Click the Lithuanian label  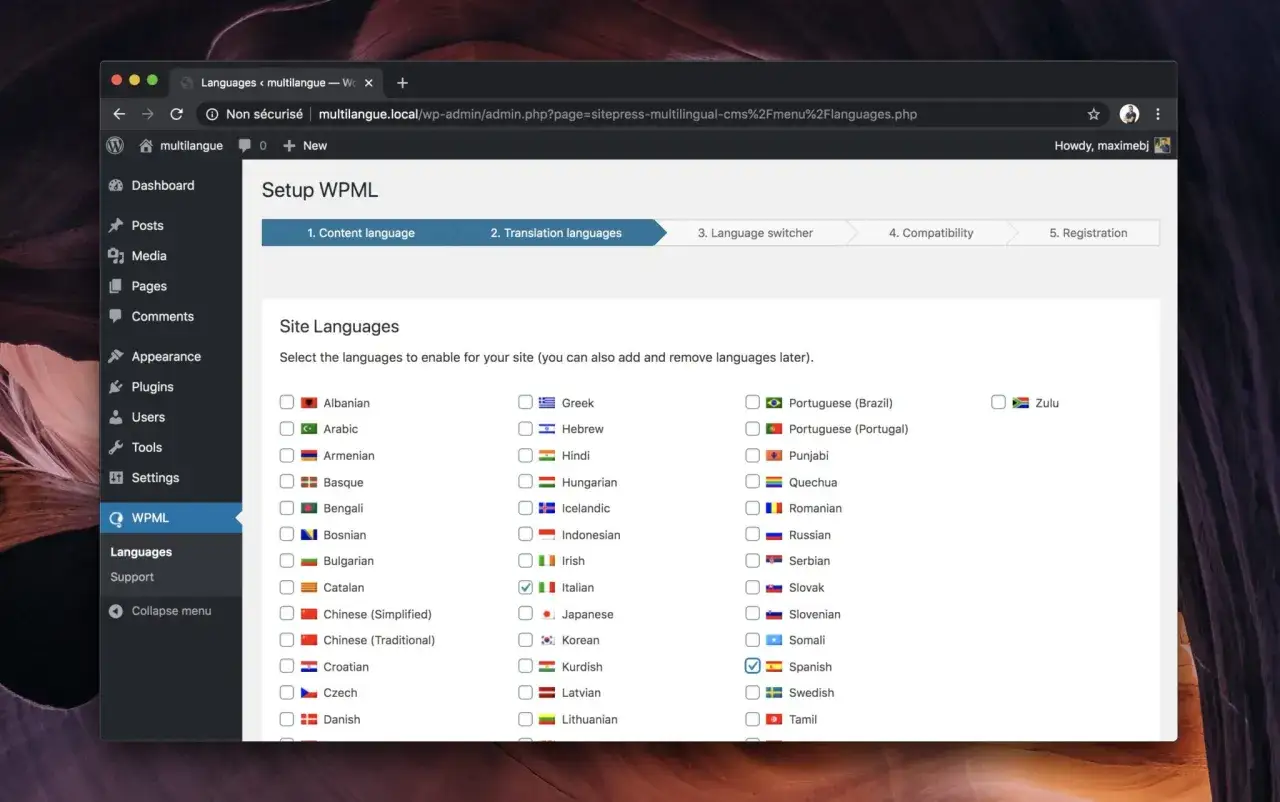pyautogui.click(x=589, y=719)
